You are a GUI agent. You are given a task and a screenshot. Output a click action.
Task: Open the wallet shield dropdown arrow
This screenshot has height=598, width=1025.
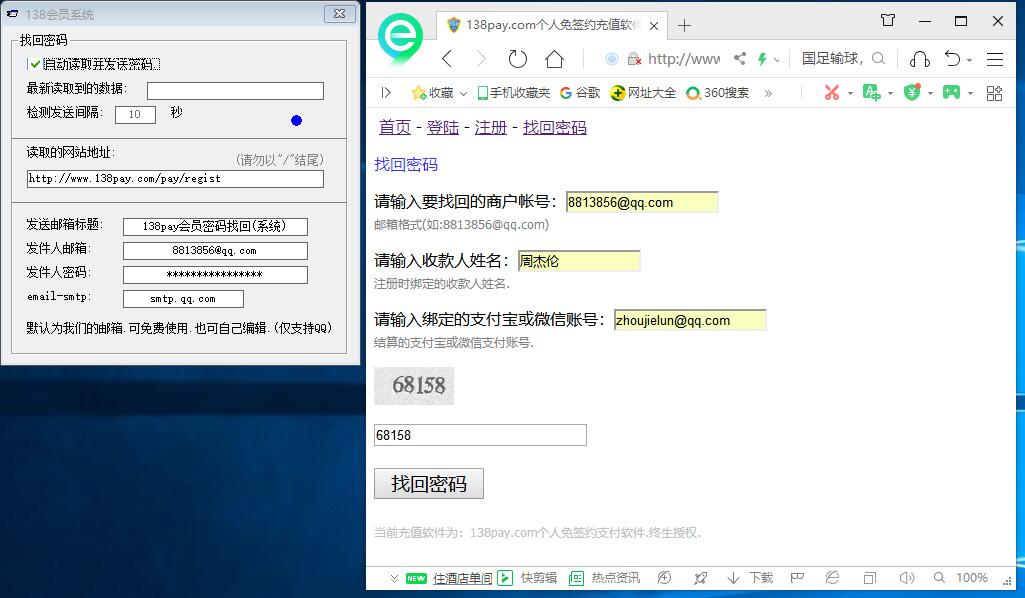[x=930, y=93]
